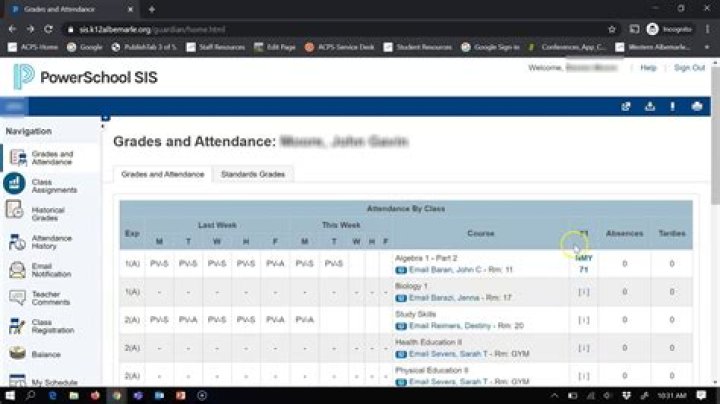Bookmark this page with the star icon
Viewport: 720px width, 404px height.
(612, 29)
